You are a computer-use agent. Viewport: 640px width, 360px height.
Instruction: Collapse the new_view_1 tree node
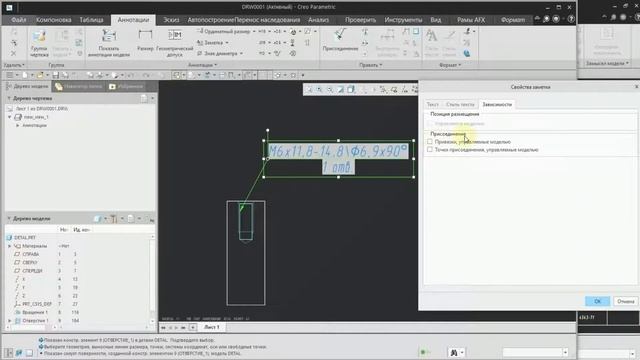point(10,117)
